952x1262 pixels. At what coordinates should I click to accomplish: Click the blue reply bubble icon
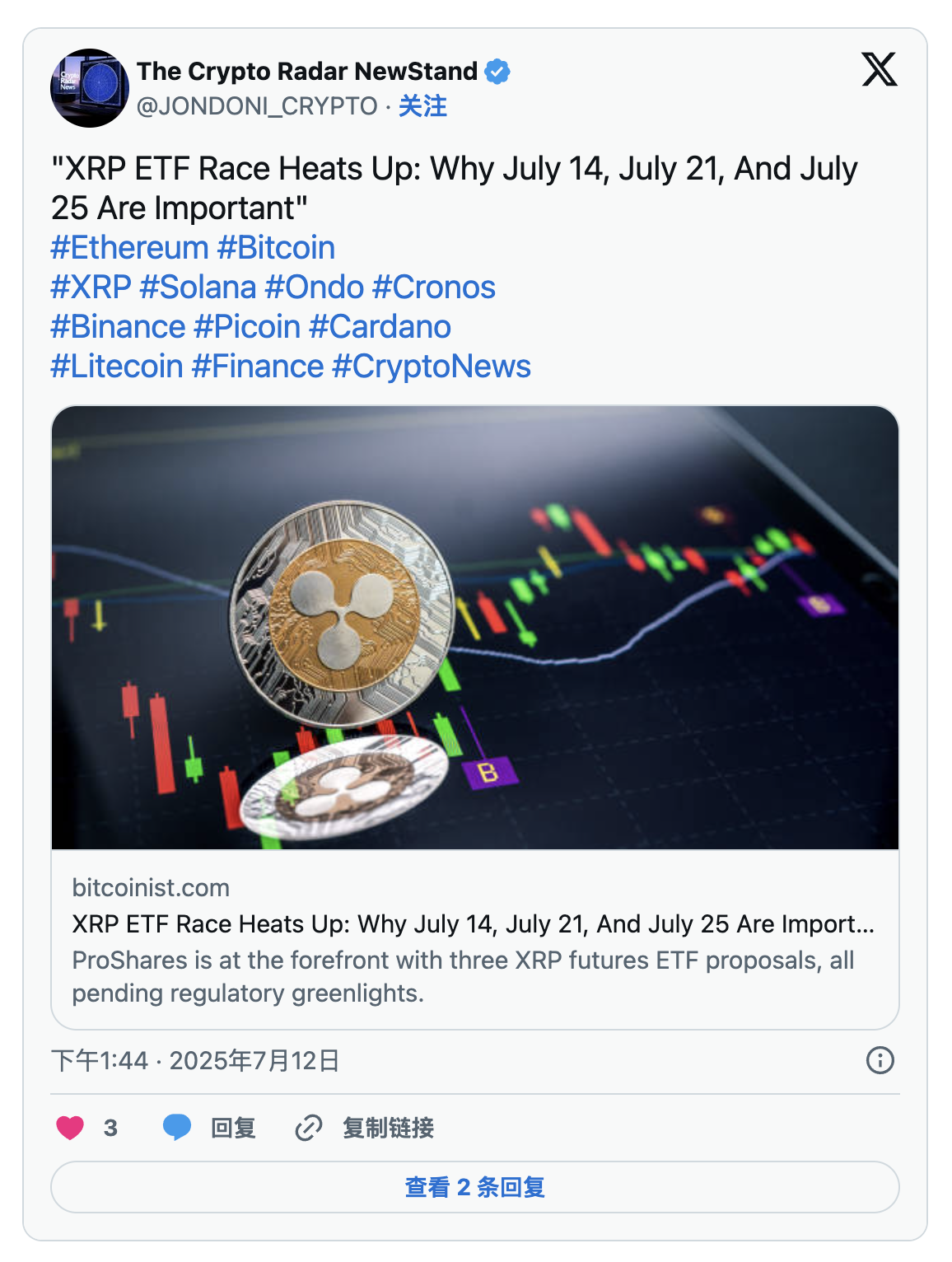click(177, 1127)
